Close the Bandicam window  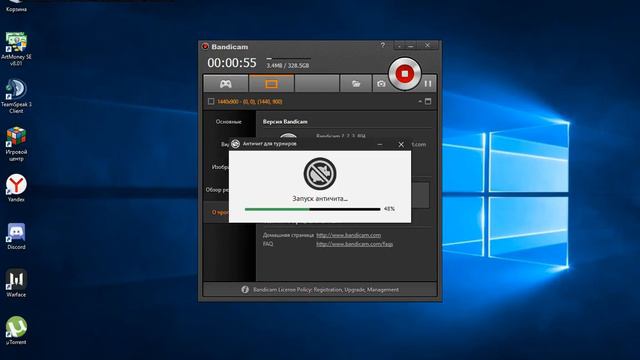point(427,45)
